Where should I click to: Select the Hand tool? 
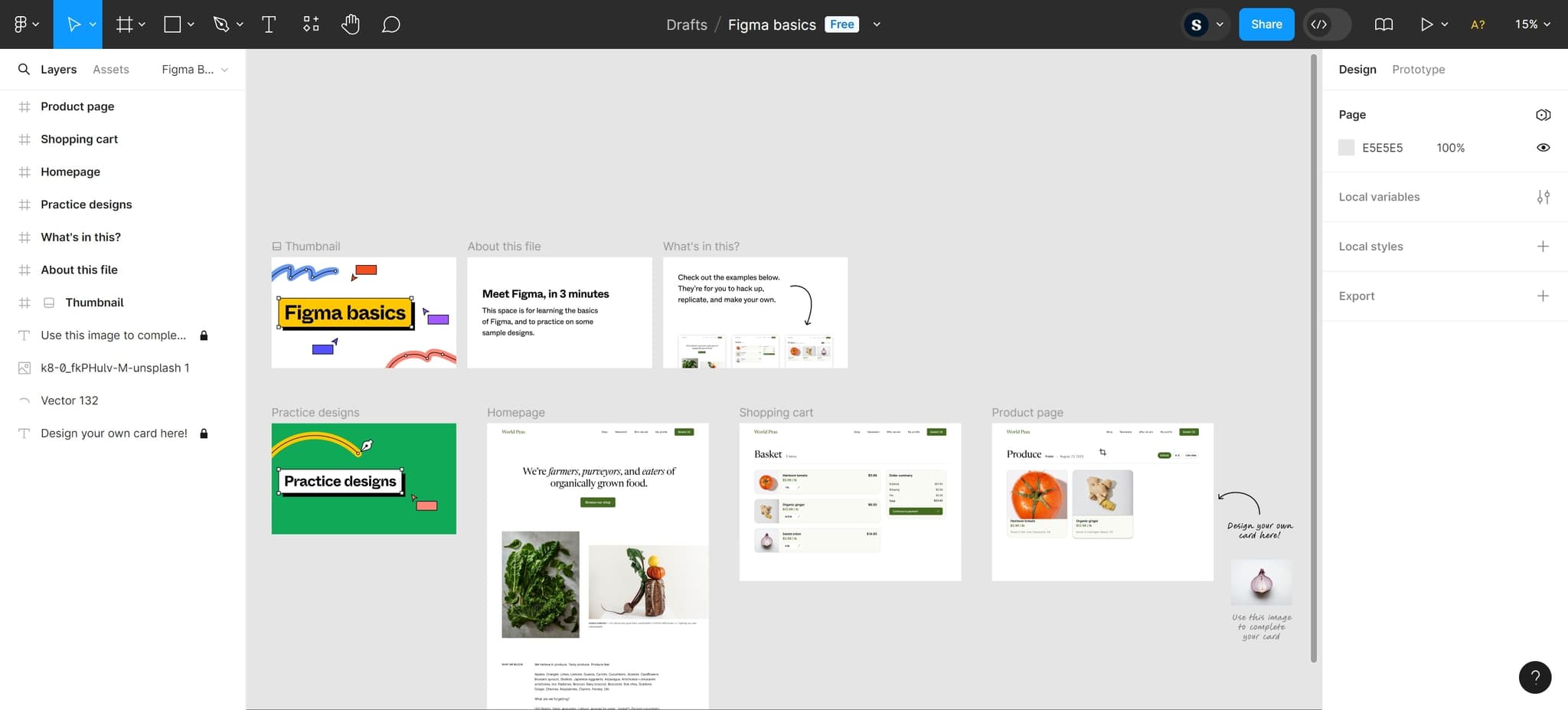click(x=351, y=24)
